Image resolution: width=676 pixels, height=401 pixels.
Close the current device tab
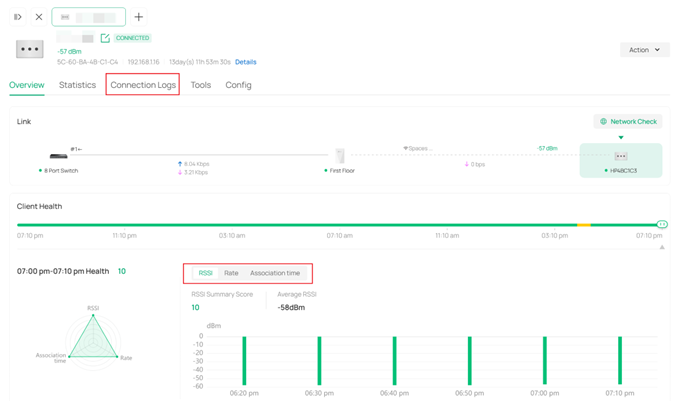point(39,17)
